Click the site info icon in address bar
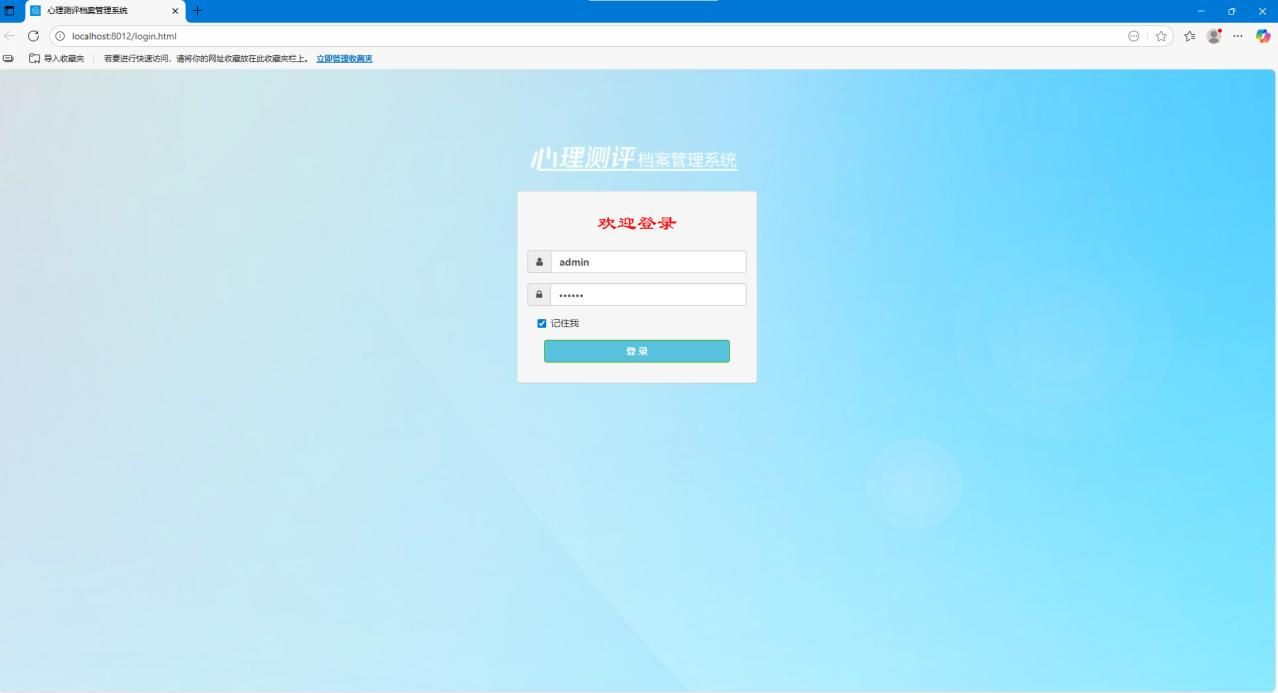This screenshot has height=693, width=1278. click(x=59, y=35)
